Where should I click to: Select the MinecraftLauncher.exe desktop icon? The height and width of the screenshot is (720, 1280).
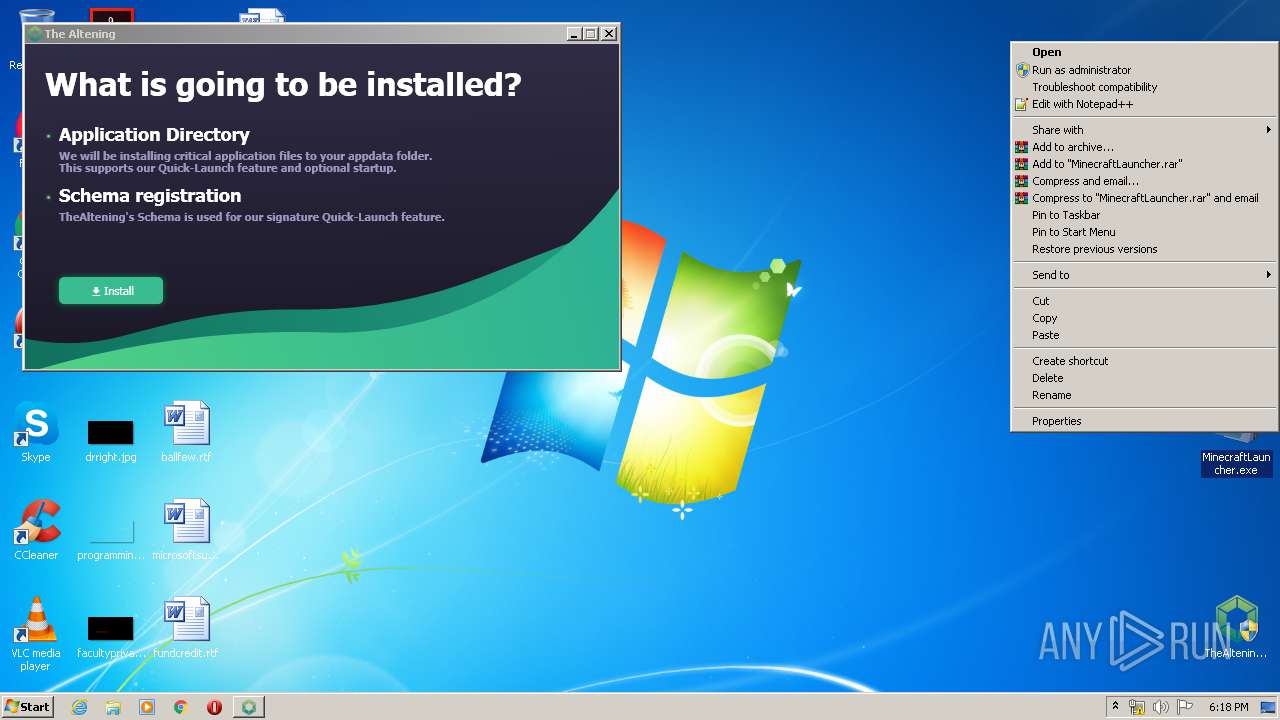coord(1236,455)
